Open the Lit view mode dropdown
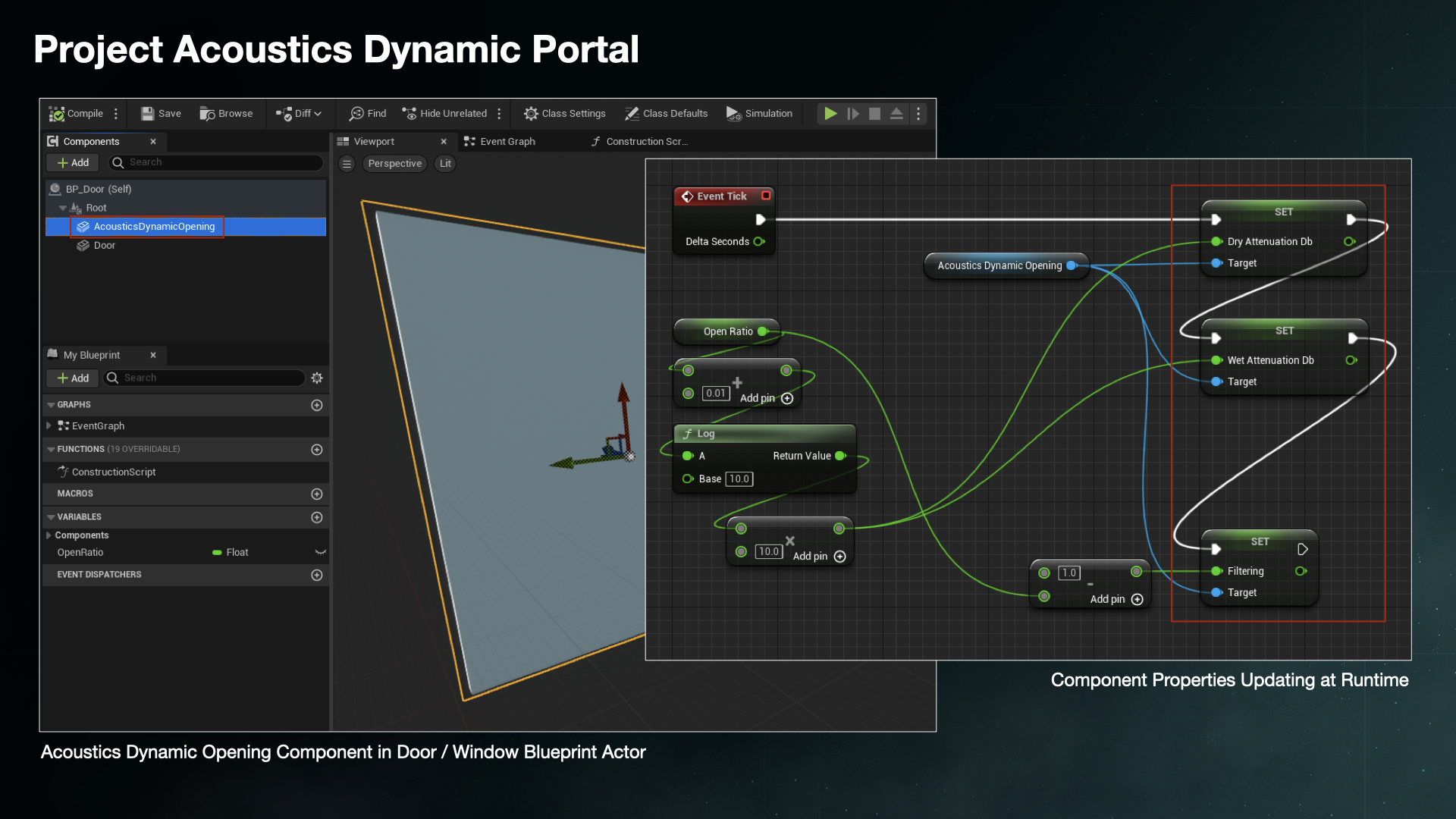This screenshot has height=819, width=1456. pos(445,164)
